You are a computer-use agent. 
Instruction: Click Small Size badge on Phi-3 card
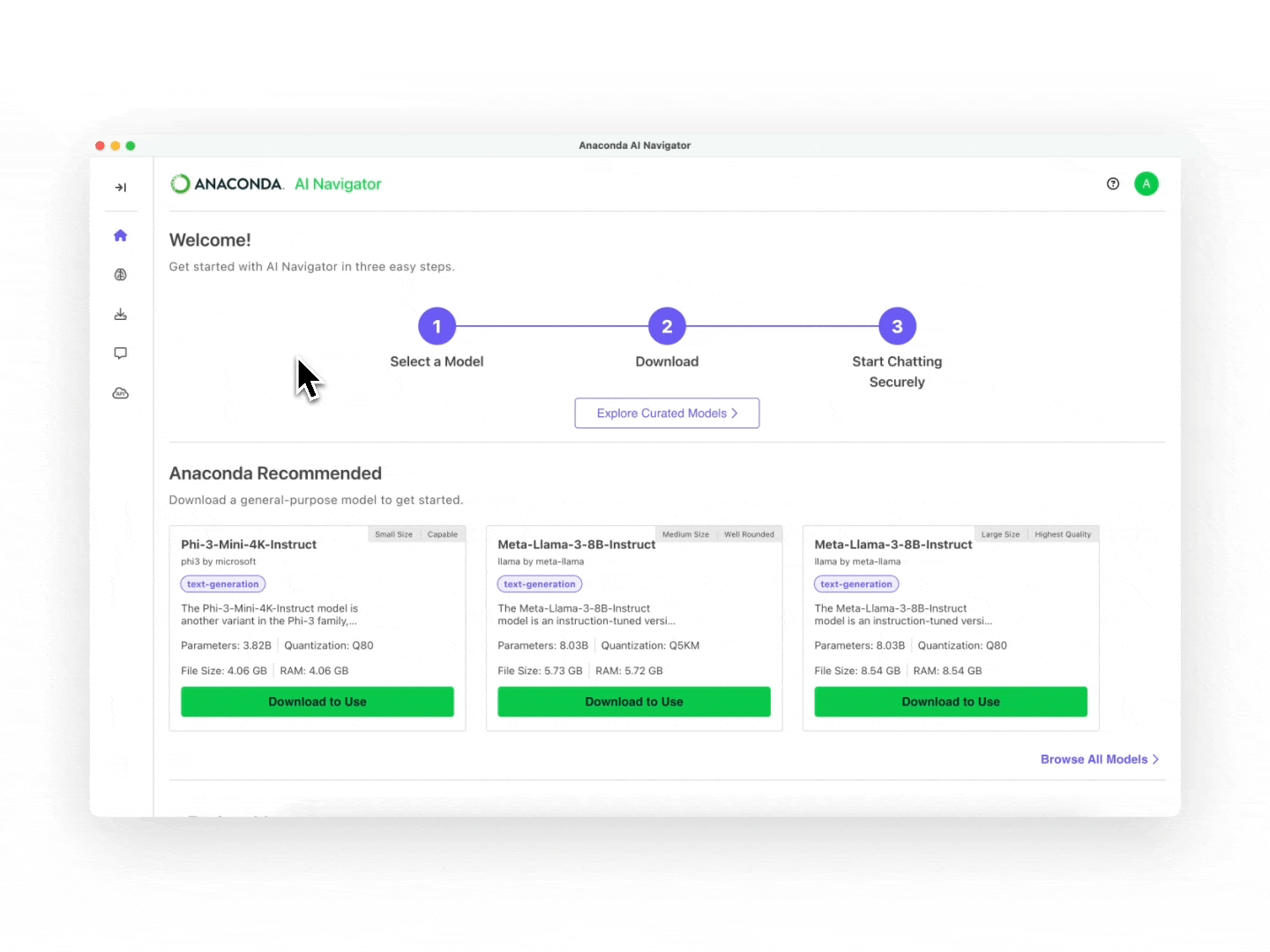393,534
